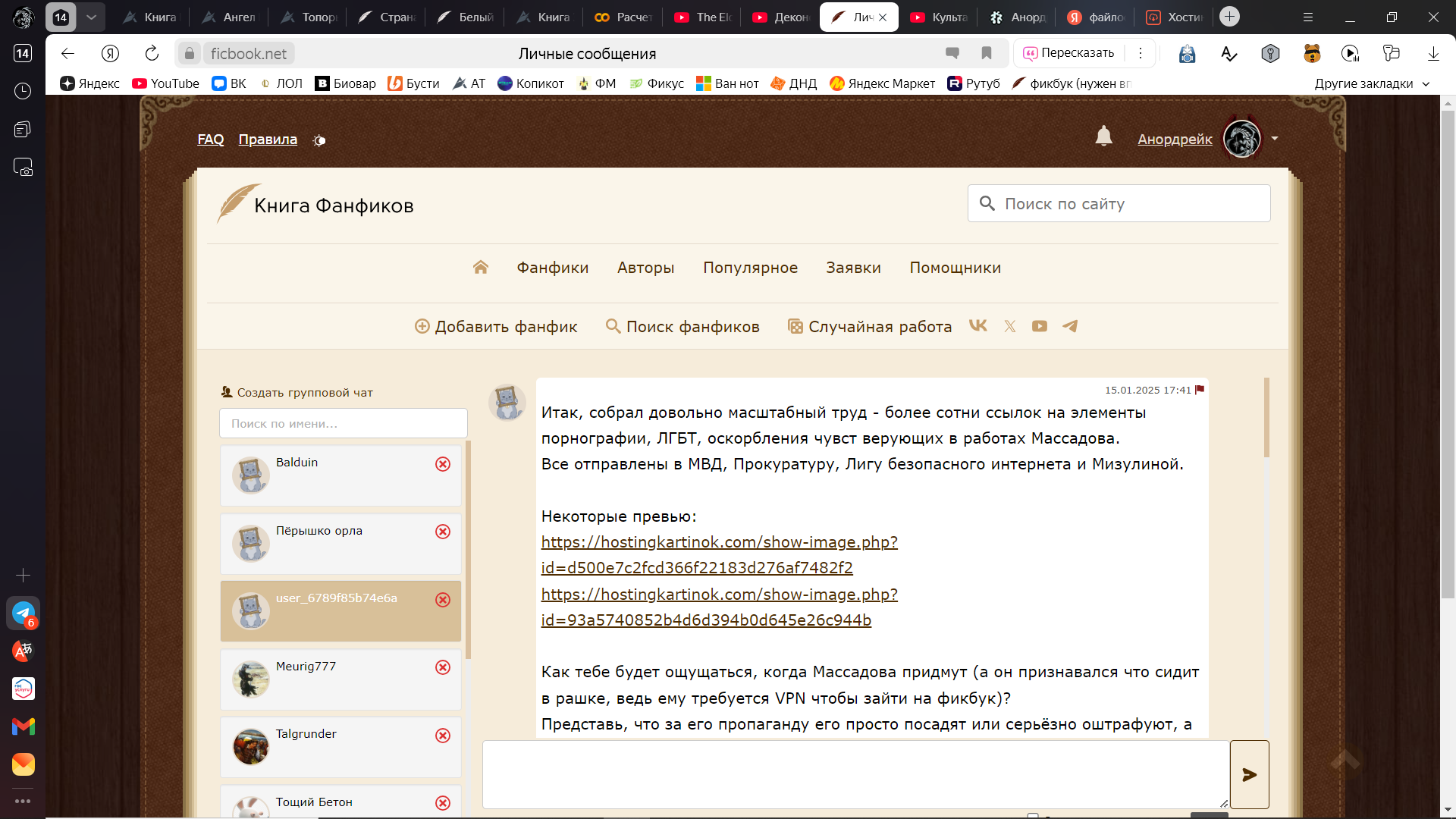
Task: Open the browser tab list chevron
Action: tap(91, 17)
